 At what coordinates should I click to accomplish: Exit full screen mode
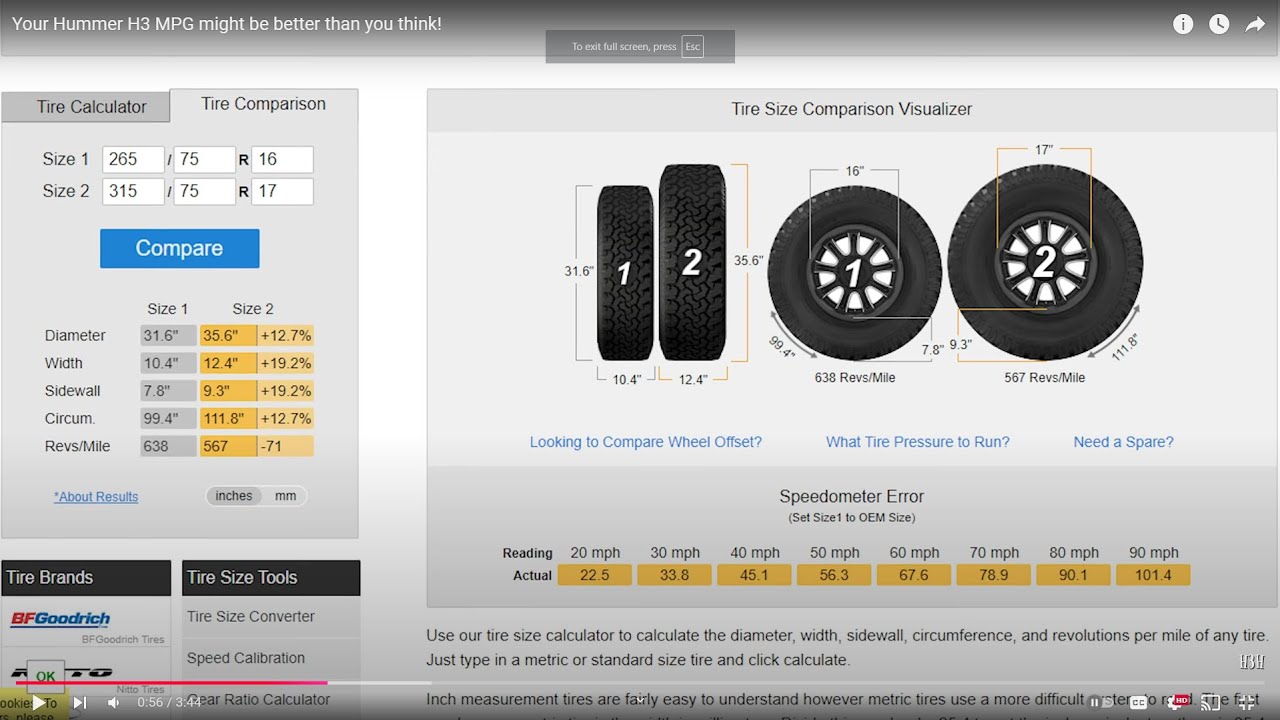pyautogui.click(x=1247, y=702)
